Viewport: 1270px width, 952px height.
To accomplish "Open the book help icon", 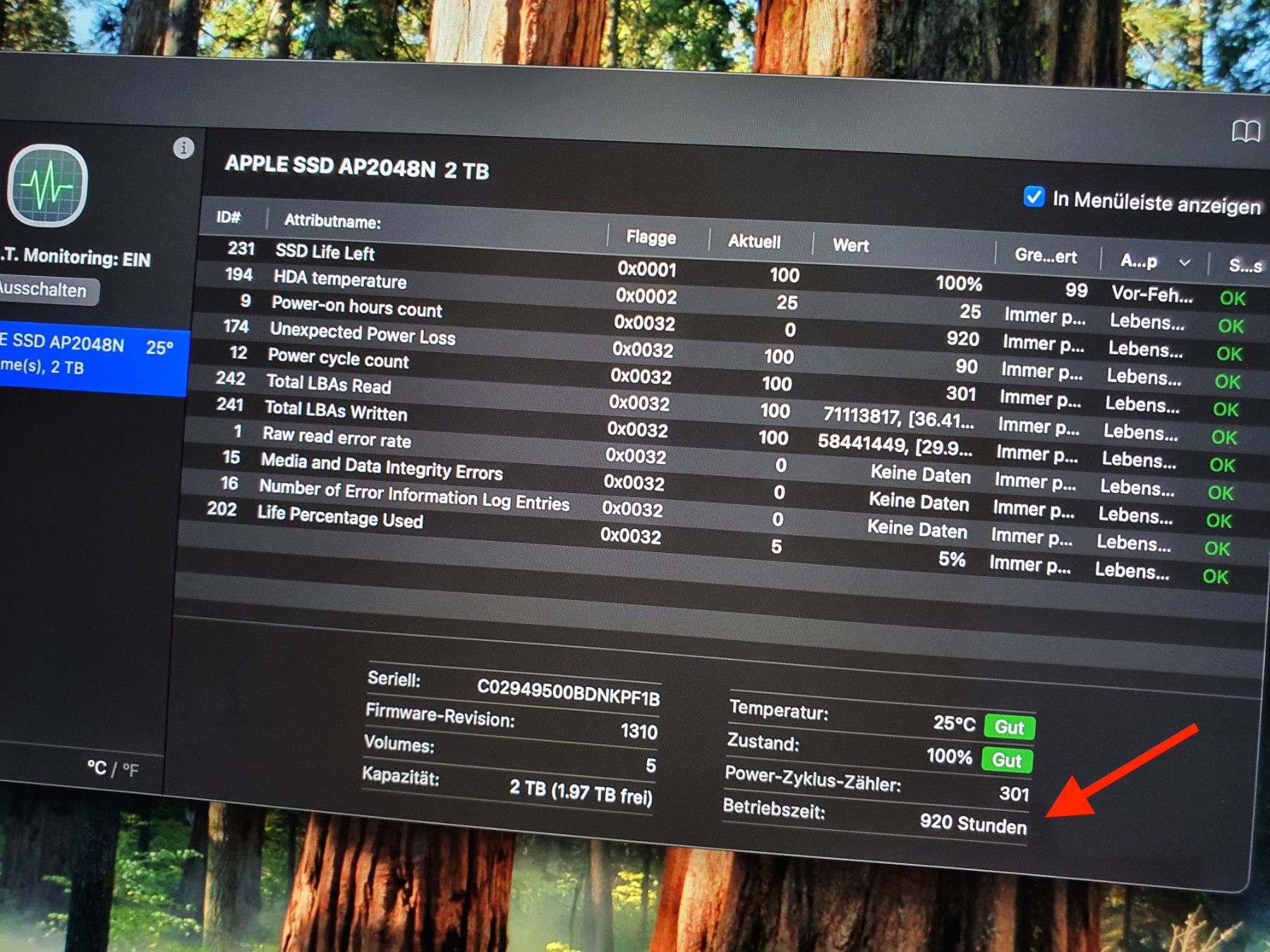I will [1246, 131].
